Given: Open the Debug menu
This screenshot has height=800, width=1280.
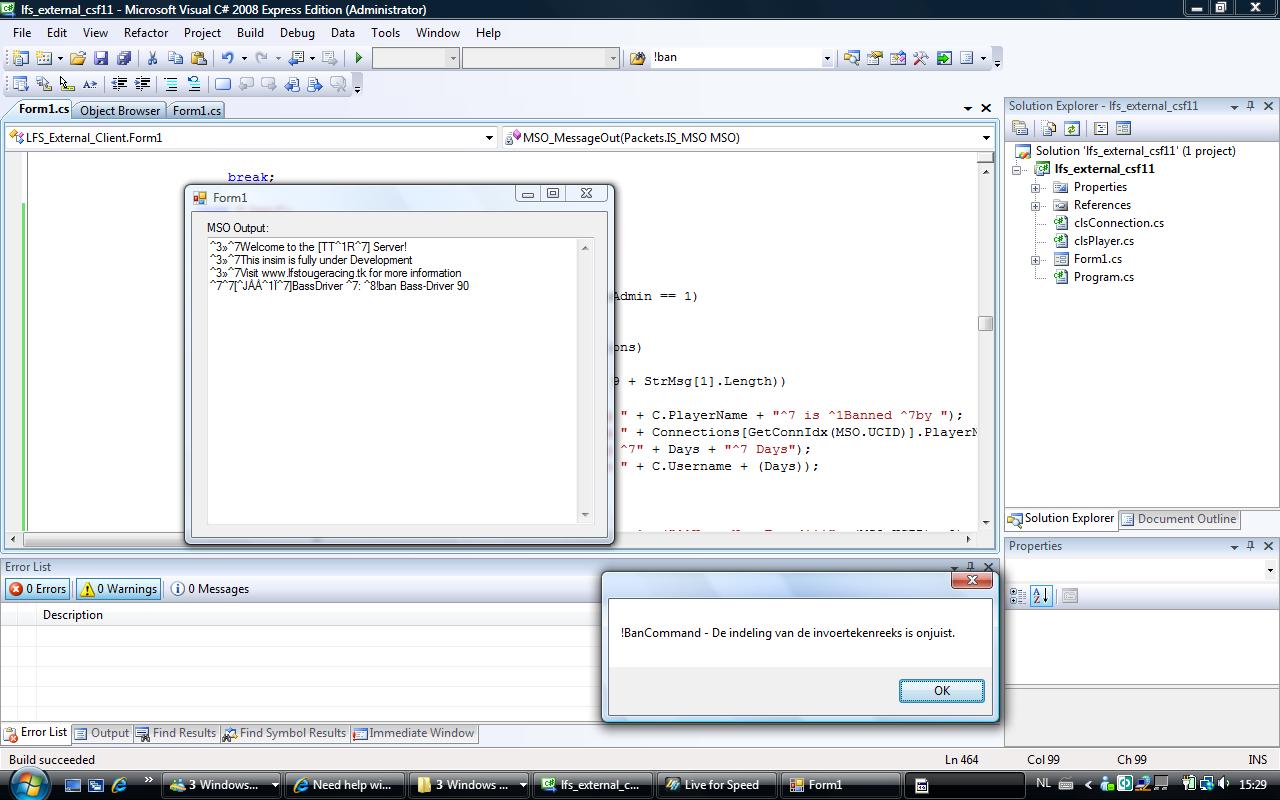Looking at the screenshot, I should tap(297, 33).
